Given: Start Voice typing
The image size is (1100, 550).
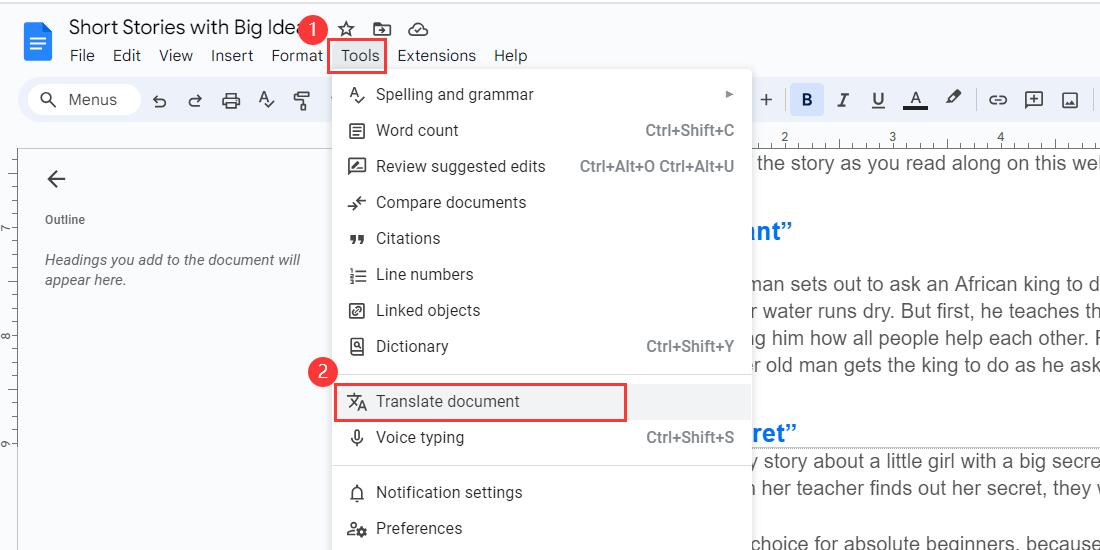Looking at the screenshot, I should [542, 438].
